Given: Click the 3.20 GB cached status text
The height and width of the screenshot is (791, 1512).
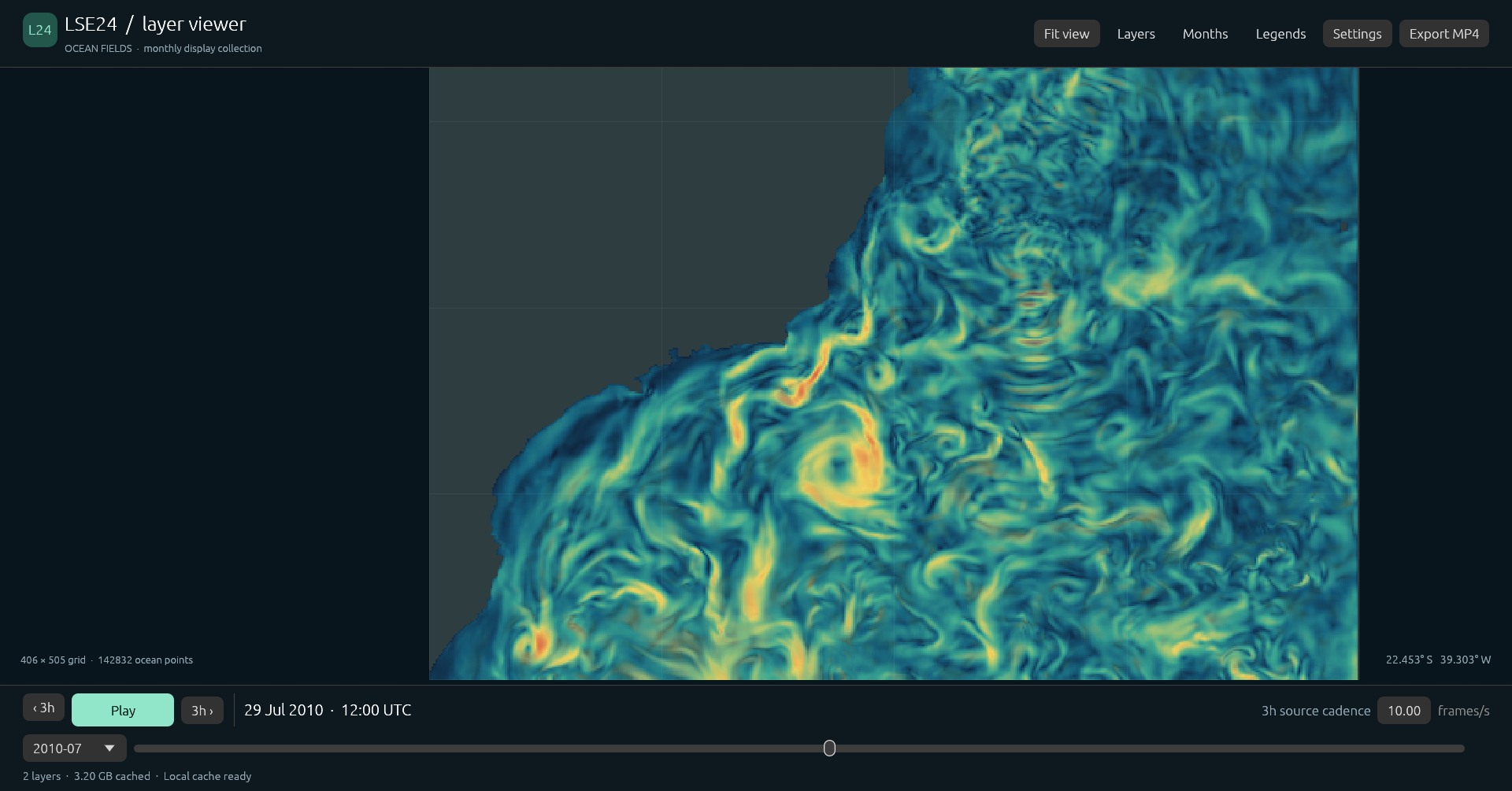Looking at the screenshot, I should tap(112, 776).
